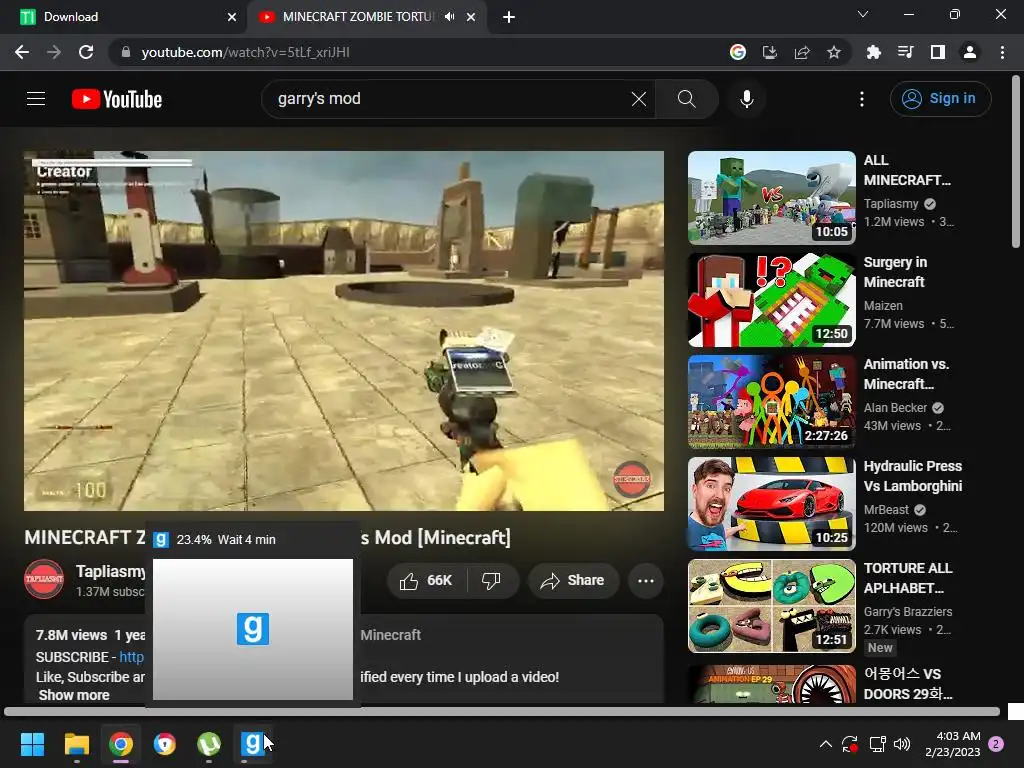Screen dimensions: 1024x768
Task: Go back to the previous page
Action: tap(22, 52)
